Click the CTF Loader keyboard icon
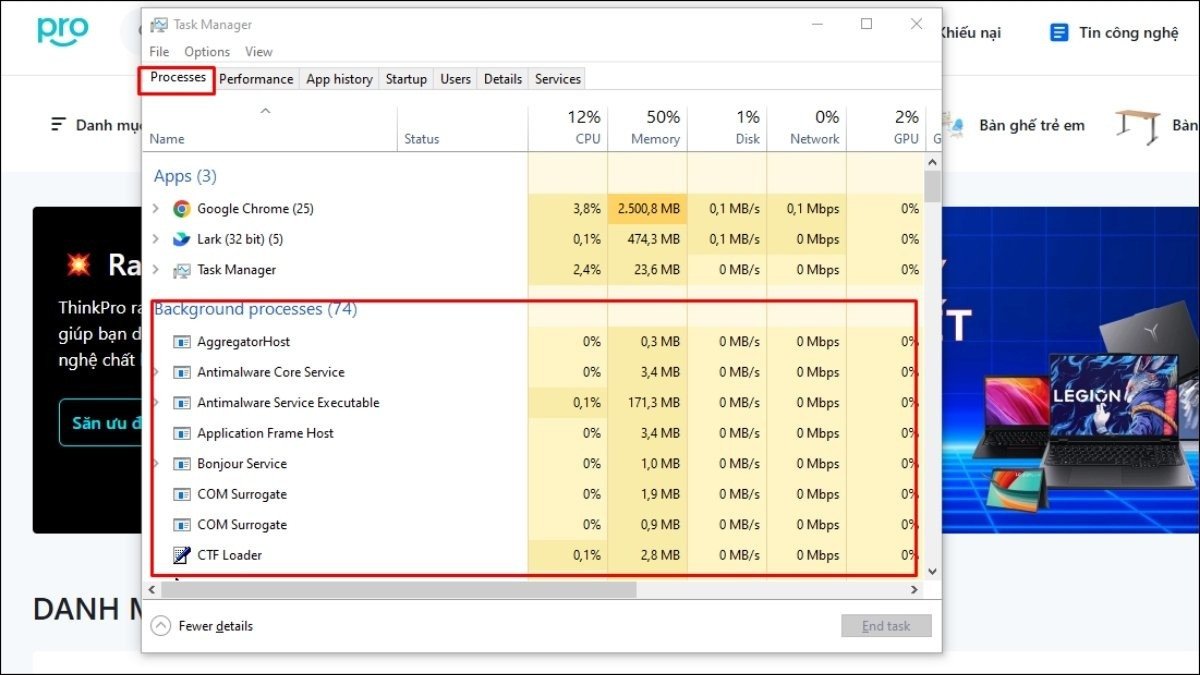The image size is (1200, 675). coord(184,555)
